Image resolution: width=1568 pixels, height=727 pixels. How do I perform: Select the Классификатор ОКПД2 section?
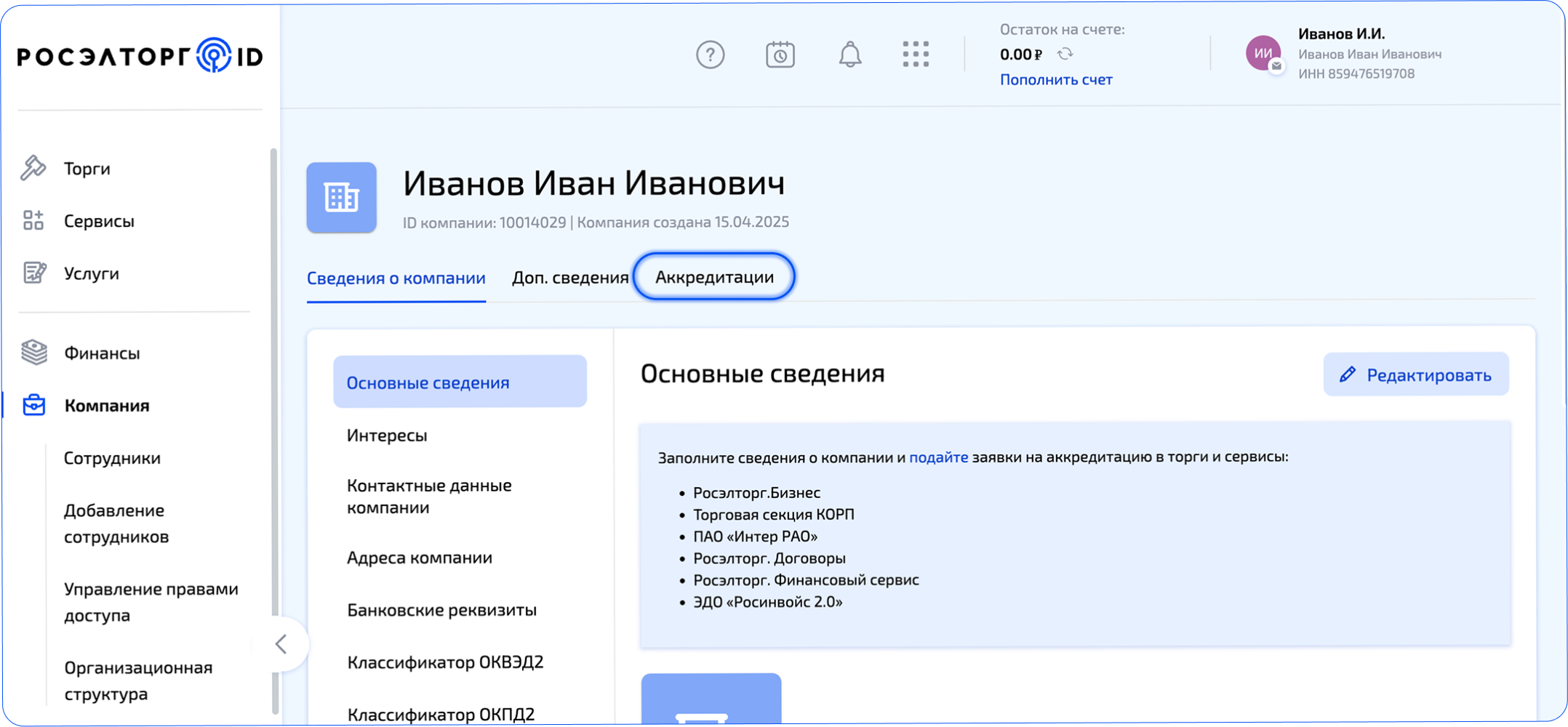pos(441,714)
